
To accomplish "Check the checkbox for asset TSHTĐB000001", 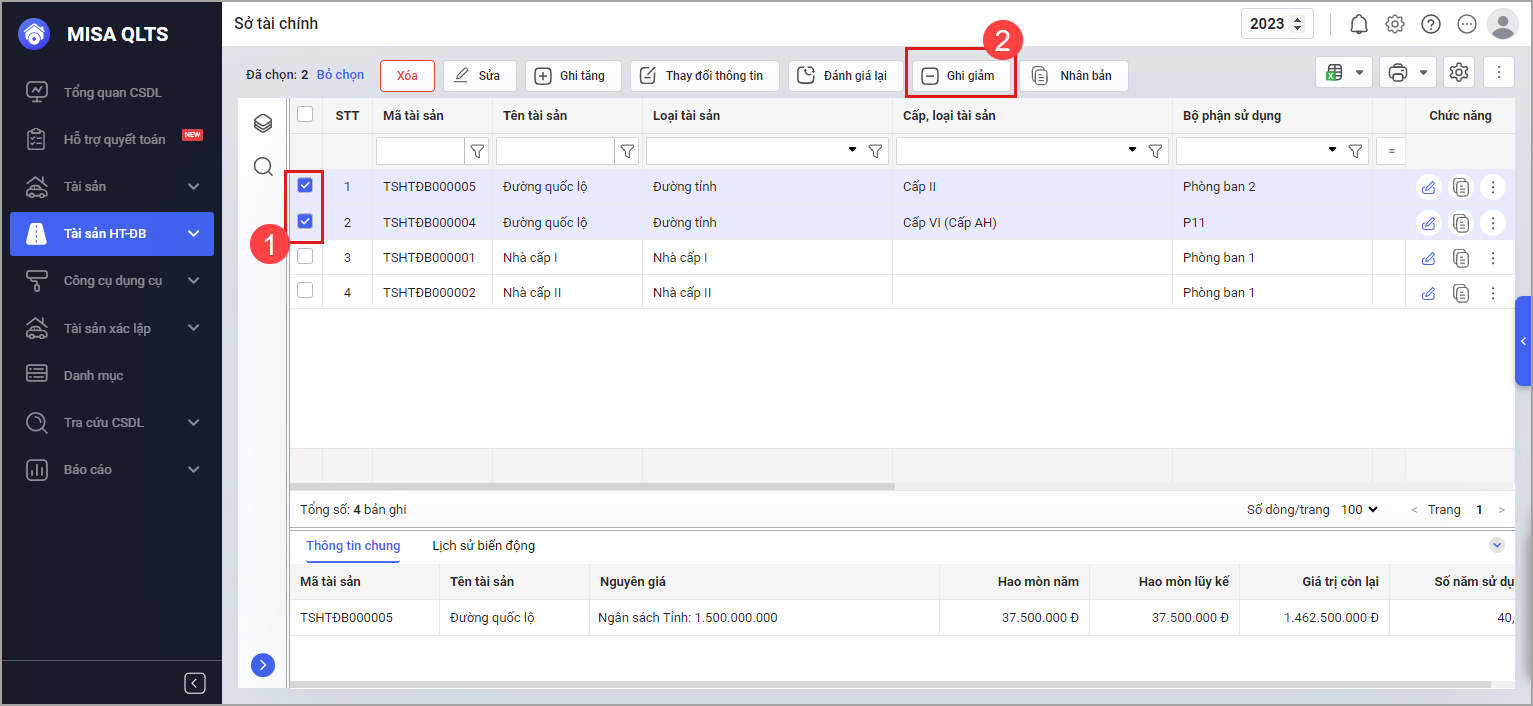I will 305,256.
